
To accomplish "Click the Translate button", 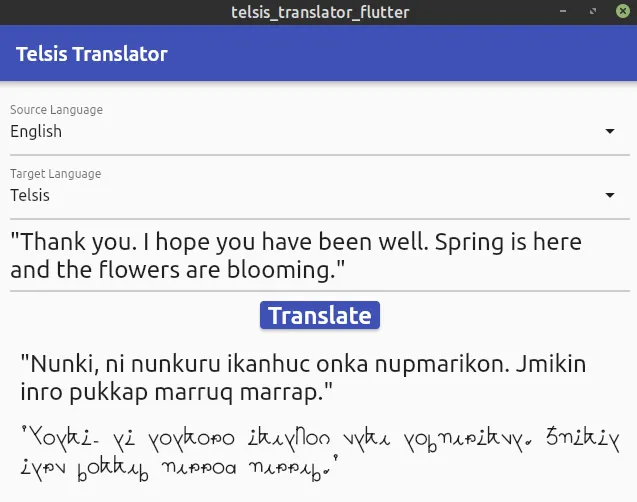I will pos(320,315).
